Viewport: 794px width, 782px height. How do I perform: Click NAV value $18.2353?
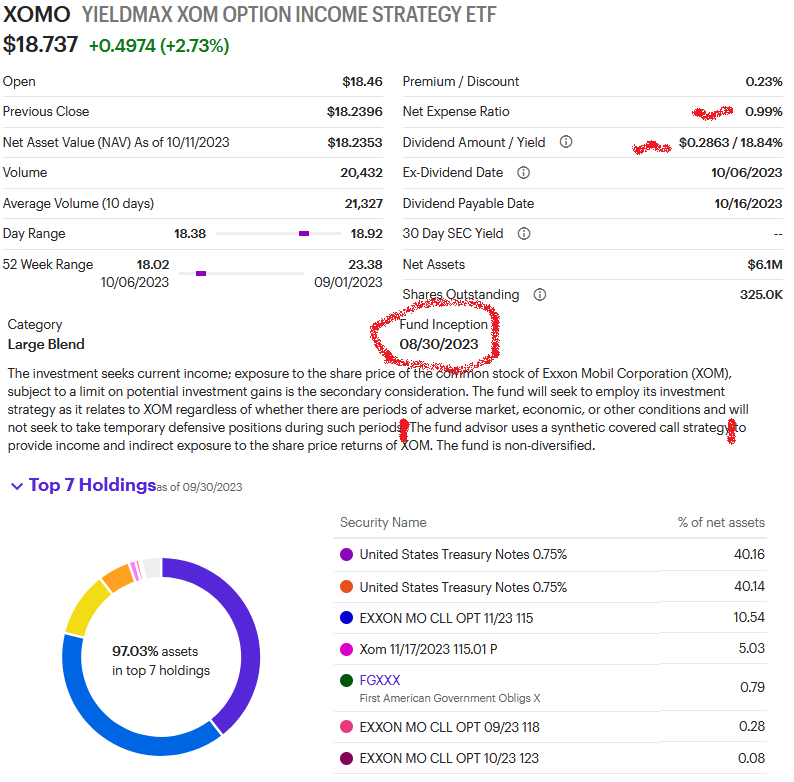pos(355,142)
